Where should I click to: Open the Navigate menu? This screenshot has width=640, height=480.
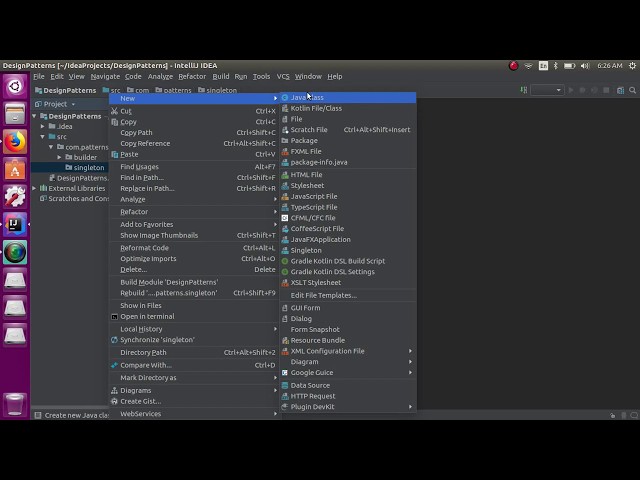click(105, 77)
